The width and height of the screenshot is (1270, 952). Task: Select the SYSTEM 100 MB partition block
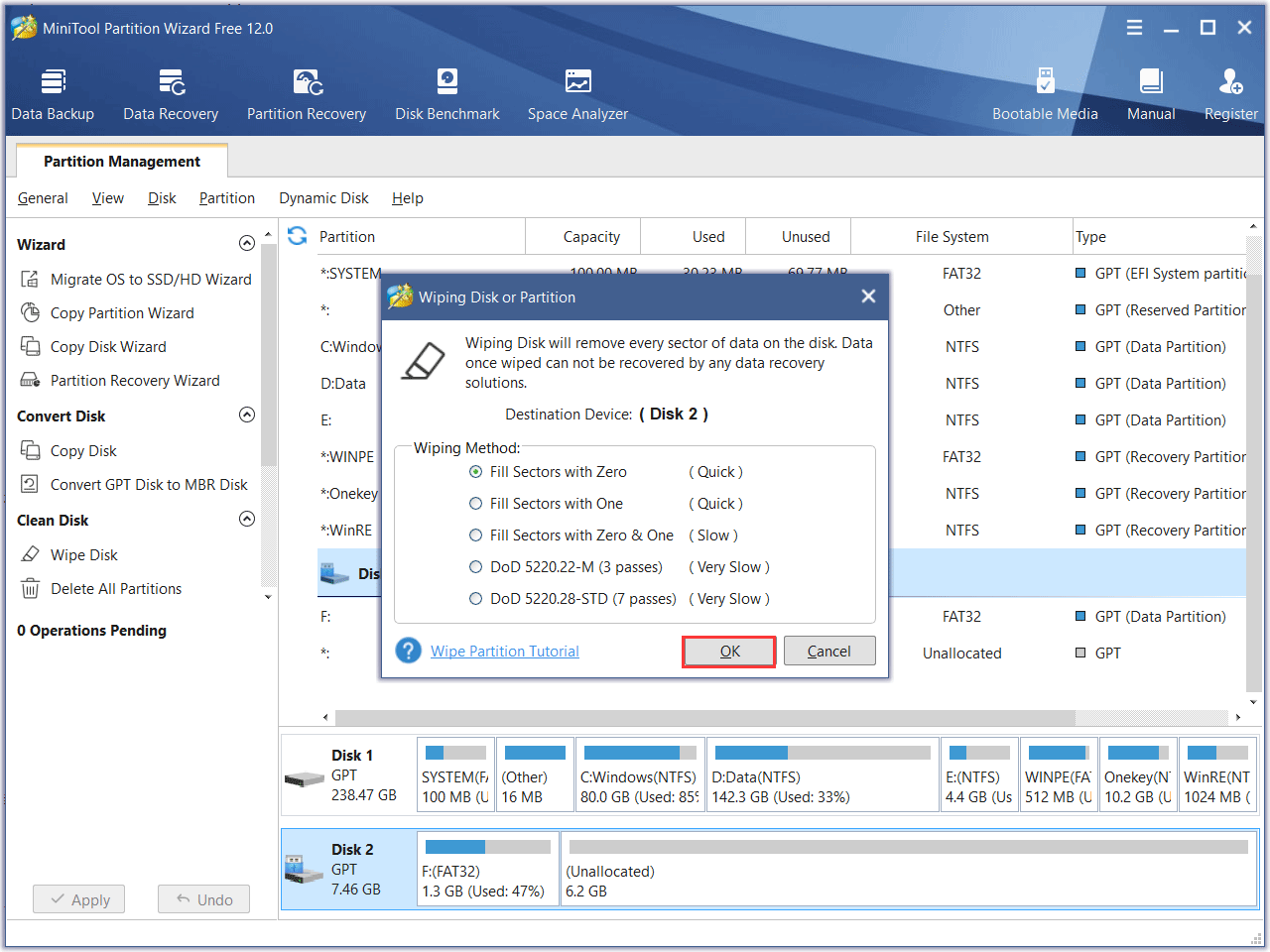pos(455,774)
